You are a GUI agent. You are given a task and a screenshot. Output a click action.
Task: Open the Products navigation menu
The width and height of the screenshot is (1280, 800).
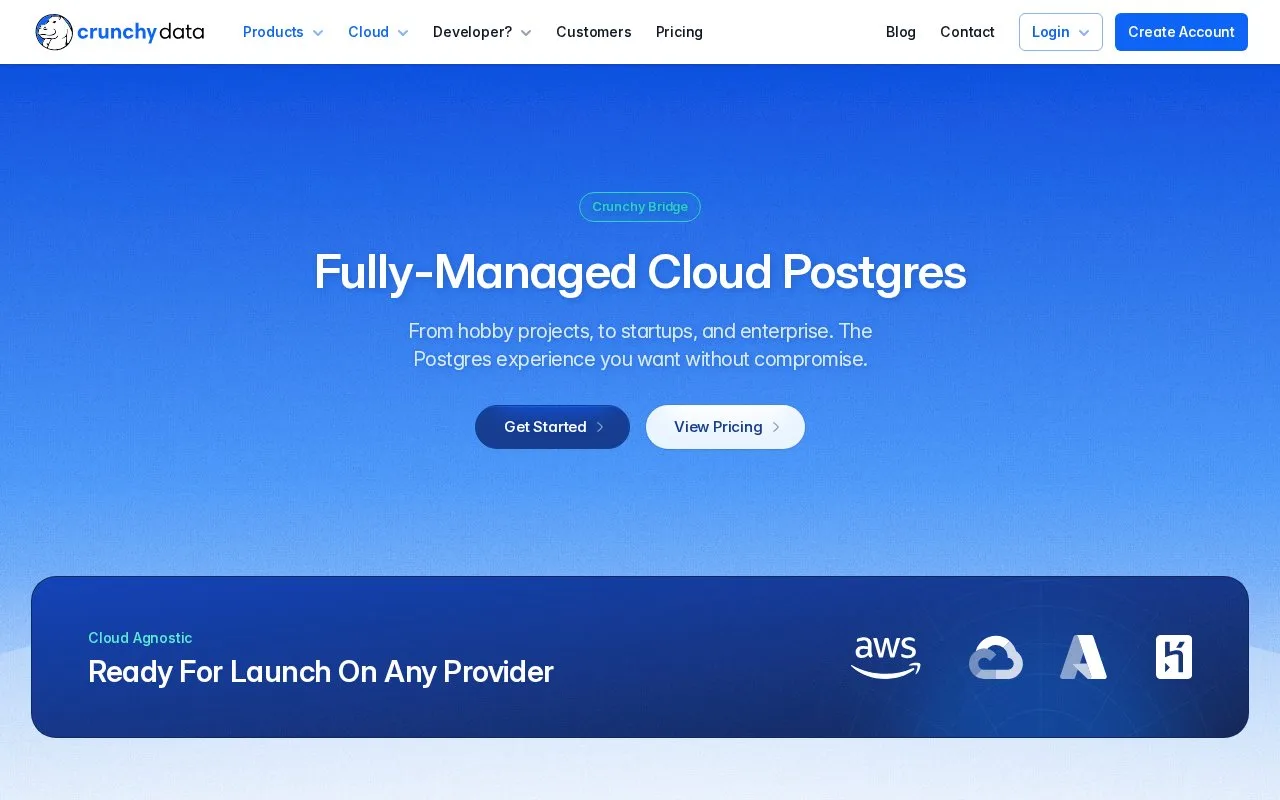(x=283, y=32)
